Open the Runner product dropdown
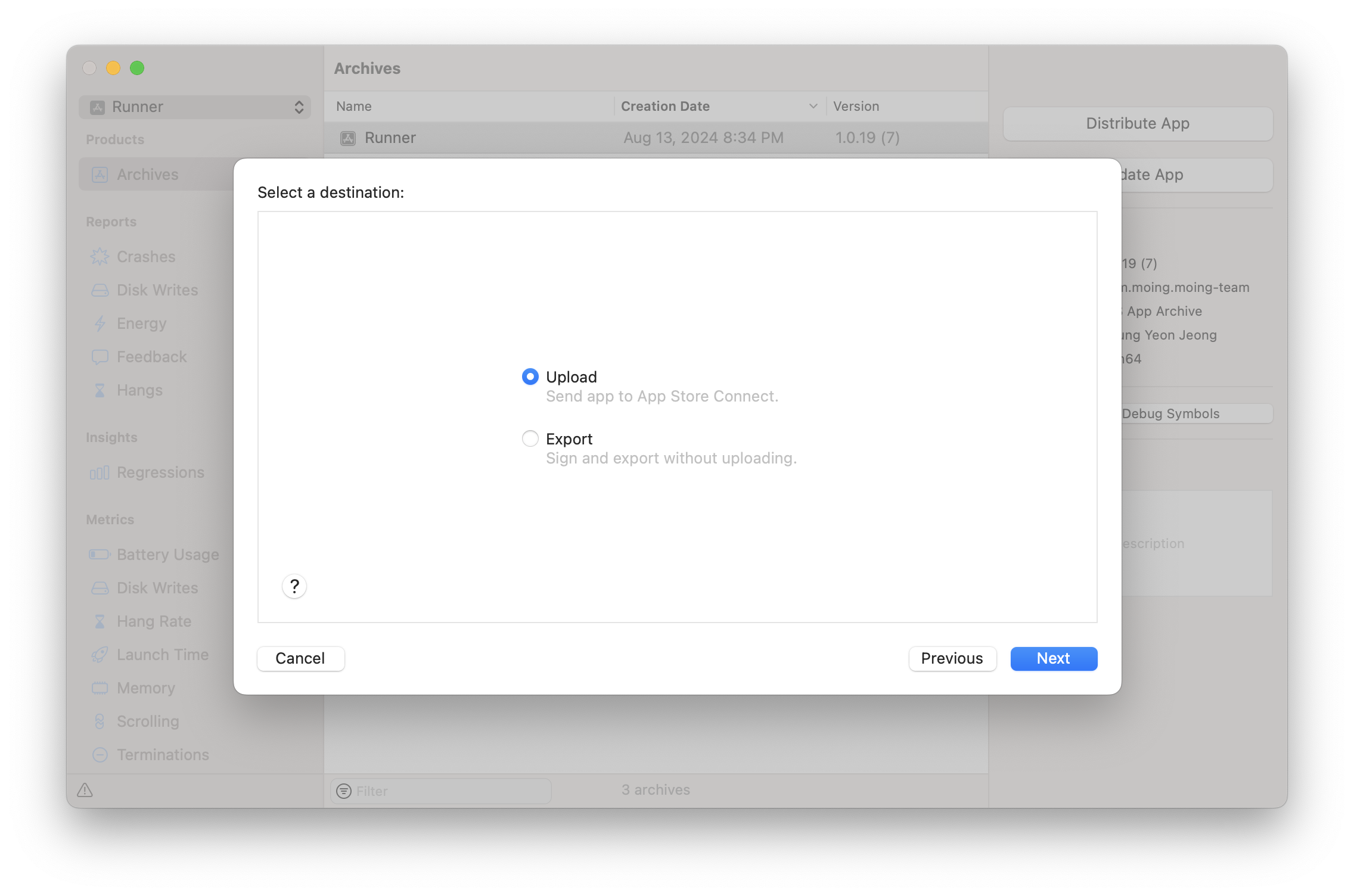The image size is (1354, 896). (x=195, y=107)
